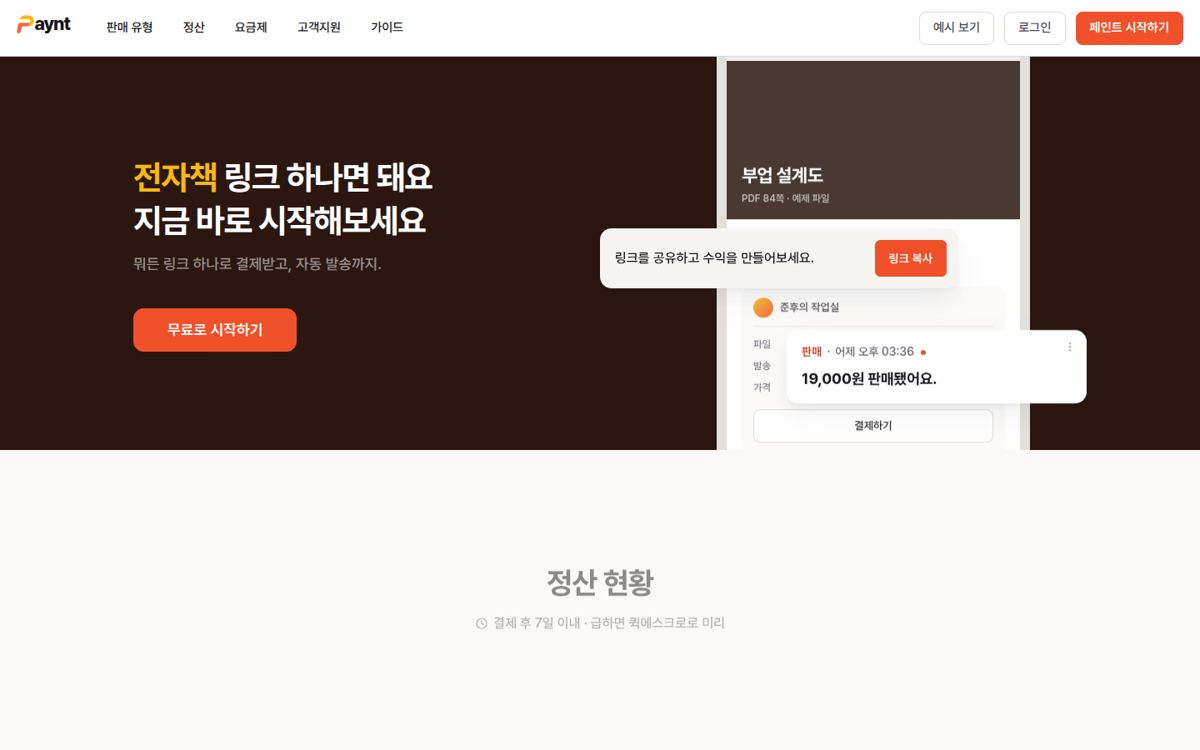The height and width of the screenshot is (750, 1200).
Task: Click the 발송 row label
Action: [x=762, y=366]
